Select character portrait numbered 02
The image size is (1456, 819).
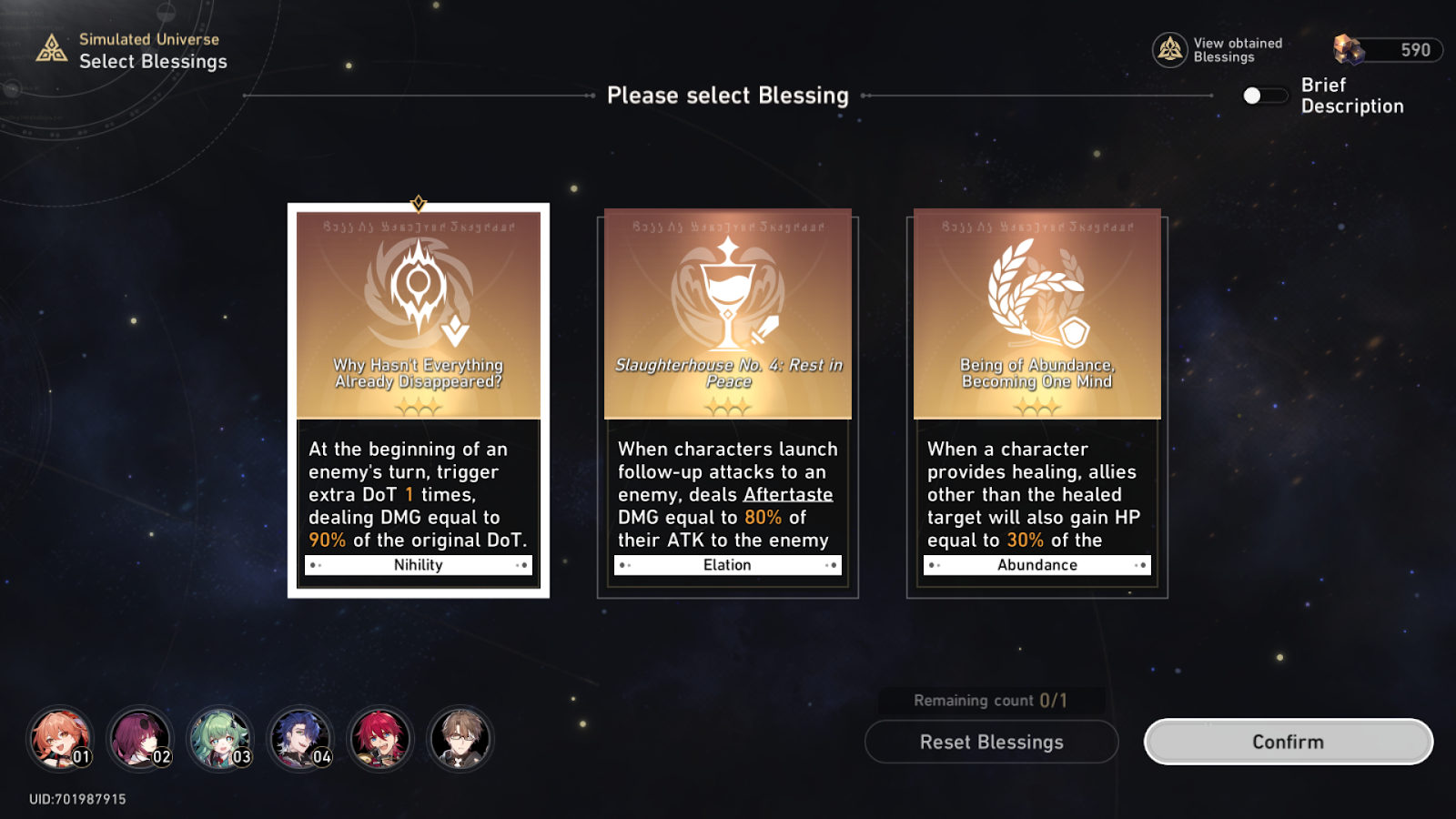(140, 738)
